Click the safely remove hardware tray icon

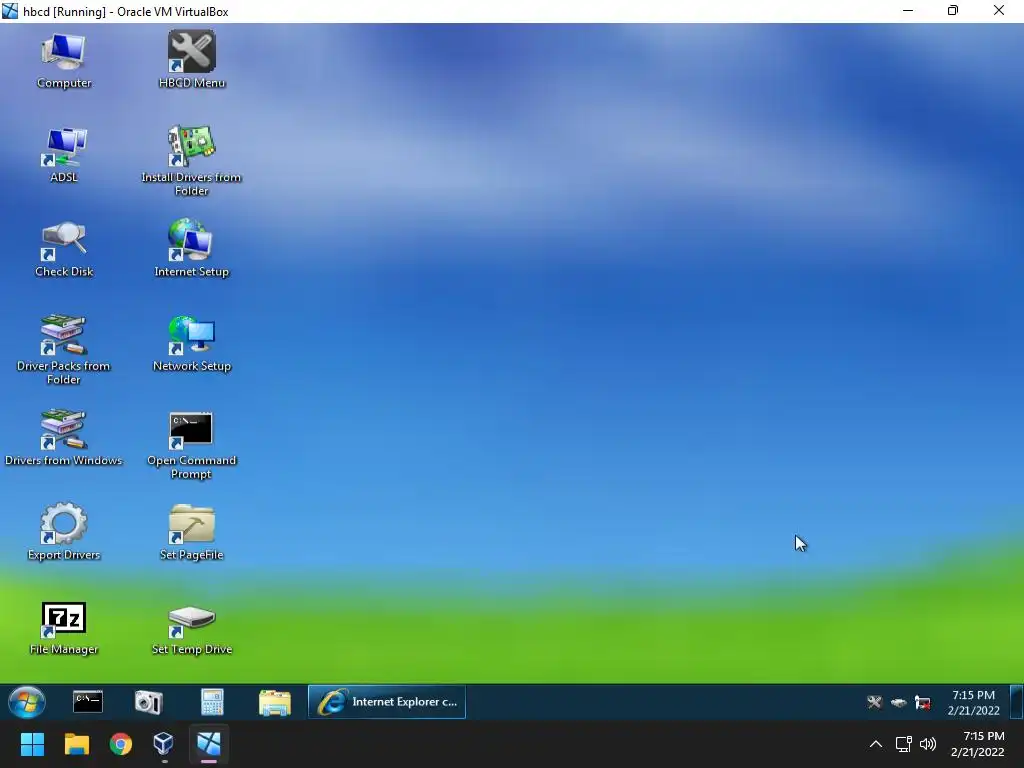(899, 703)
